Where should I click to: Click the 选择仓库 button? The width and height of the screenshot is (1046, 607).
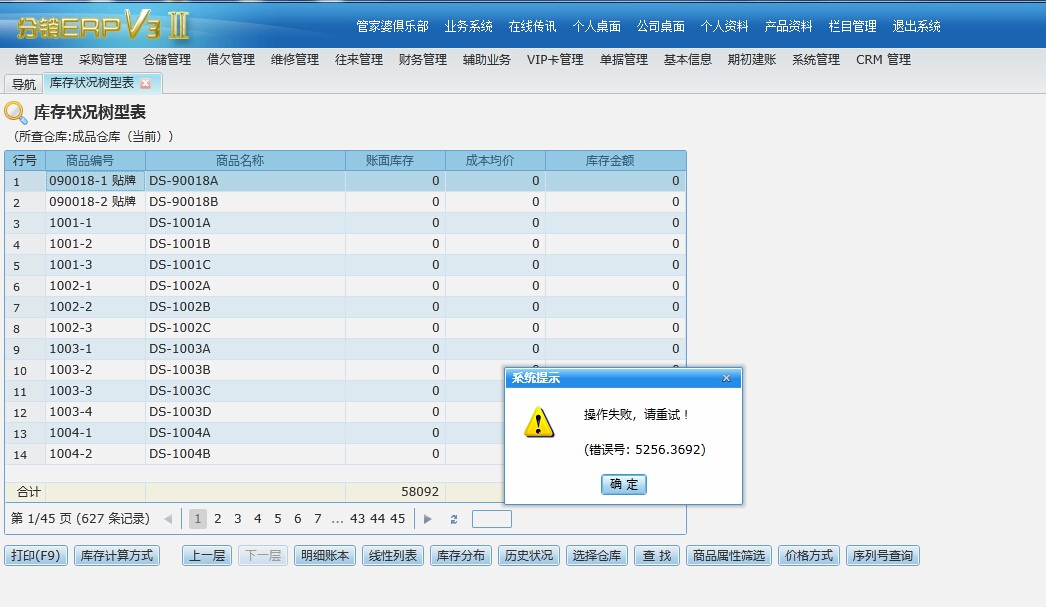597,556
